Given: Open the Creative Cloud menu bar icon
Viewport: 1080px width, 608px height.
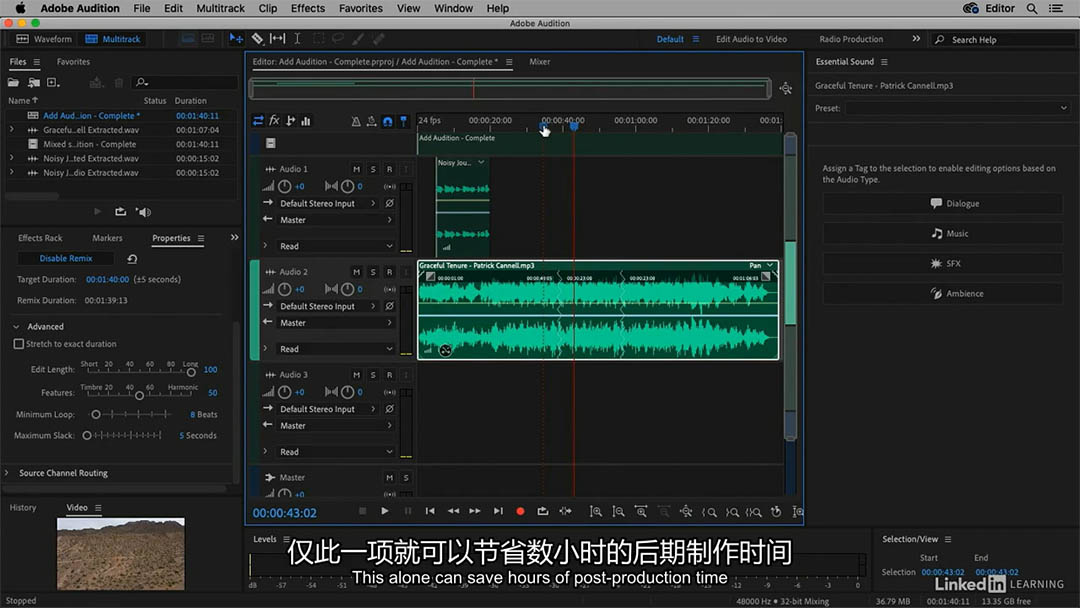Looking at the screenshot, I should tap(970, 8).
